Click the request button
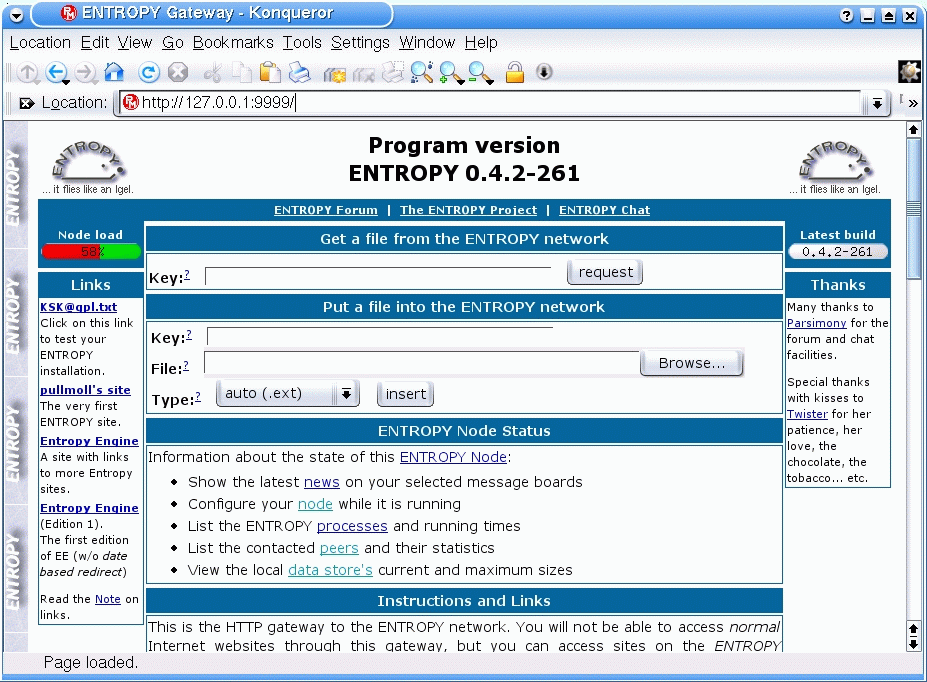 605,272
